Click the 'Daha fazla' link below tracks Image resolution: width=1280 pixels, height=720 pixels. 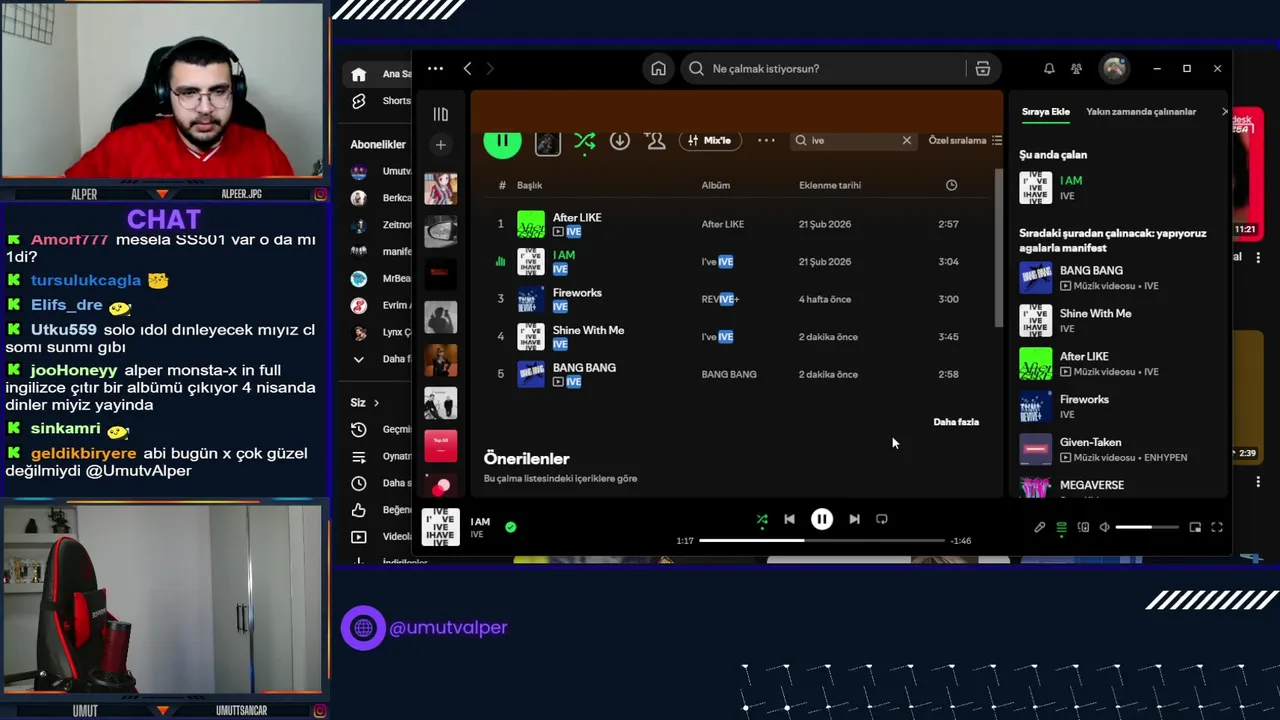coord(956,422)
